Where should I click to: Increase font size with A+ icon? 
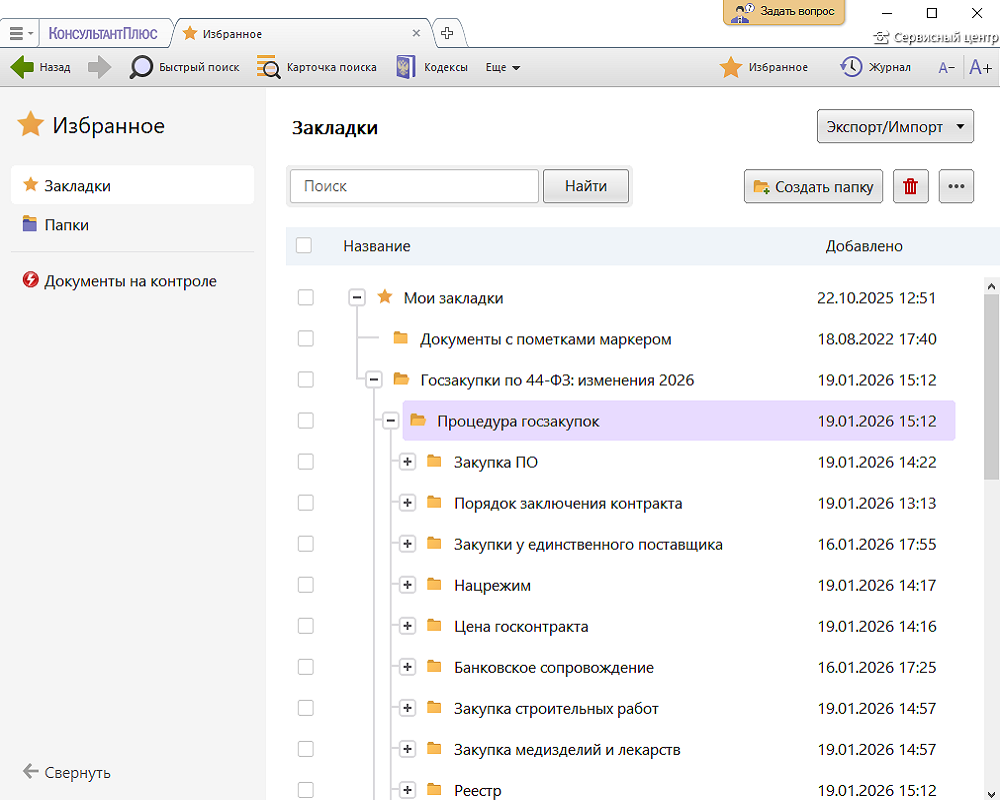tap(980, 67)
